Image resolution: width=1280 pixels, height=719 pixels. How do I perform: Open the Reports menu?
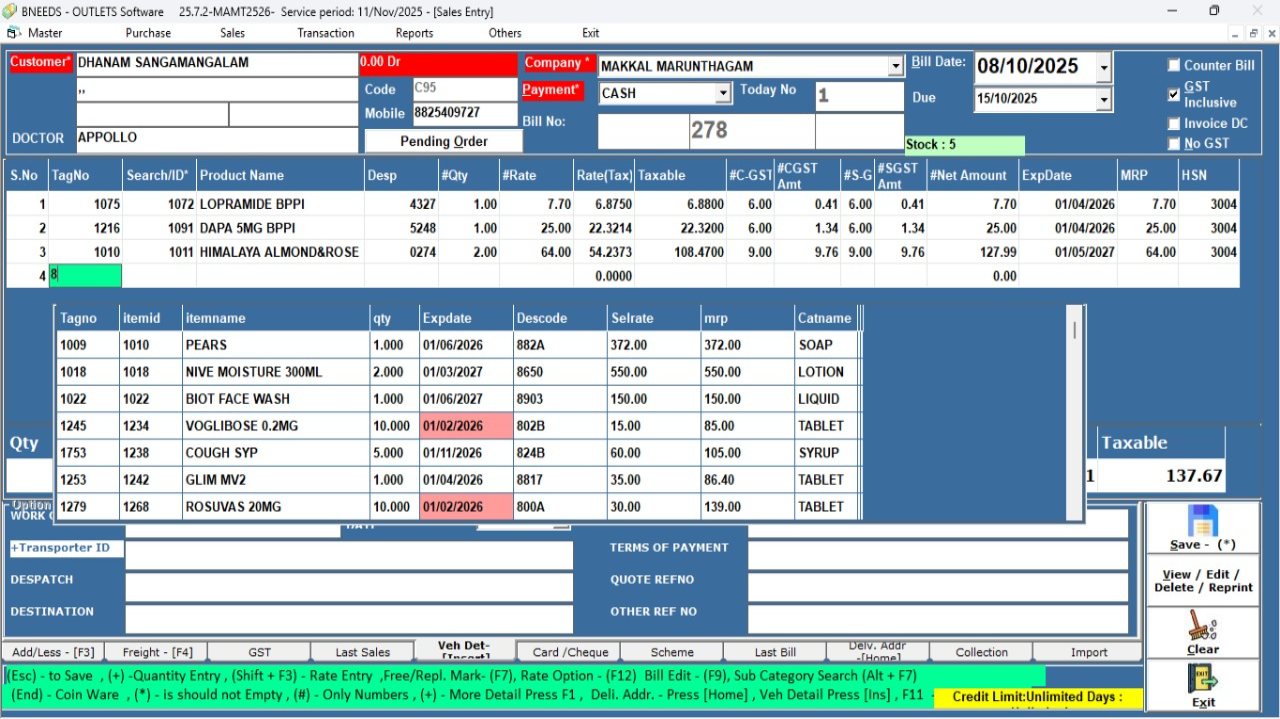(414, 33)
